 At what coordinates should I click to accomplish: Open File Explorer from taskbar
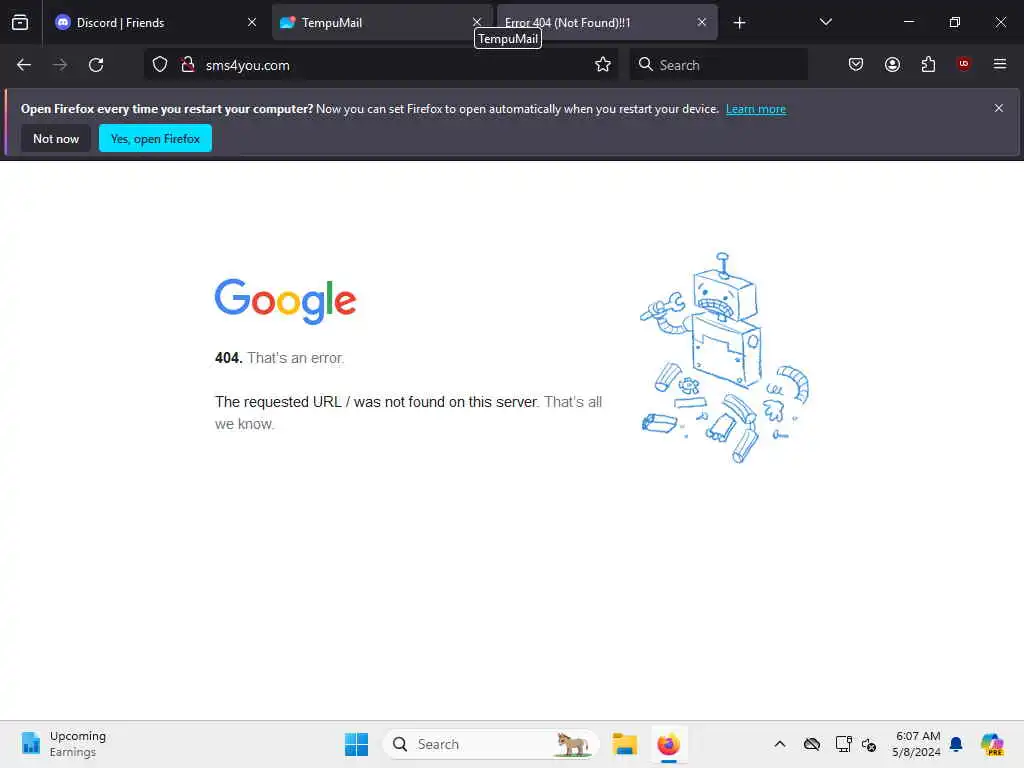pos(624,744)
